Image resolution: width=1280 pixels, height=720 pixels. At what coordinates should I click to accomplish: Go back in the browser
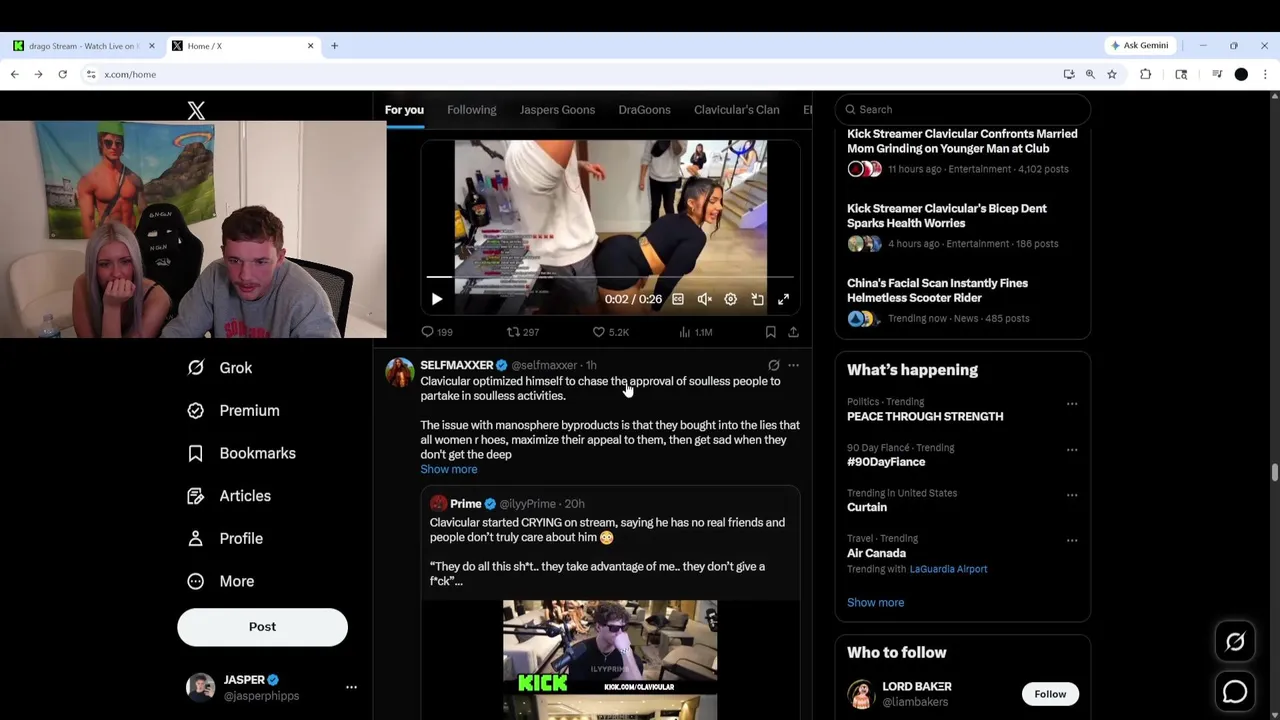point(14,74)
